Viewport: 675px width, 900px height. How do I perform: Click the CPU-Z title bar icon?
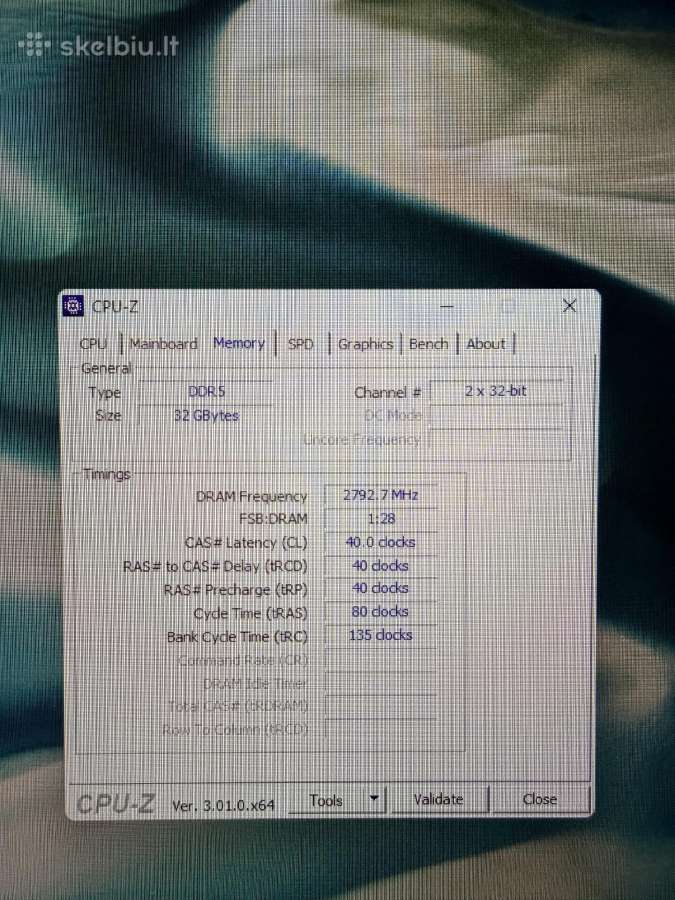pos(73,306)
